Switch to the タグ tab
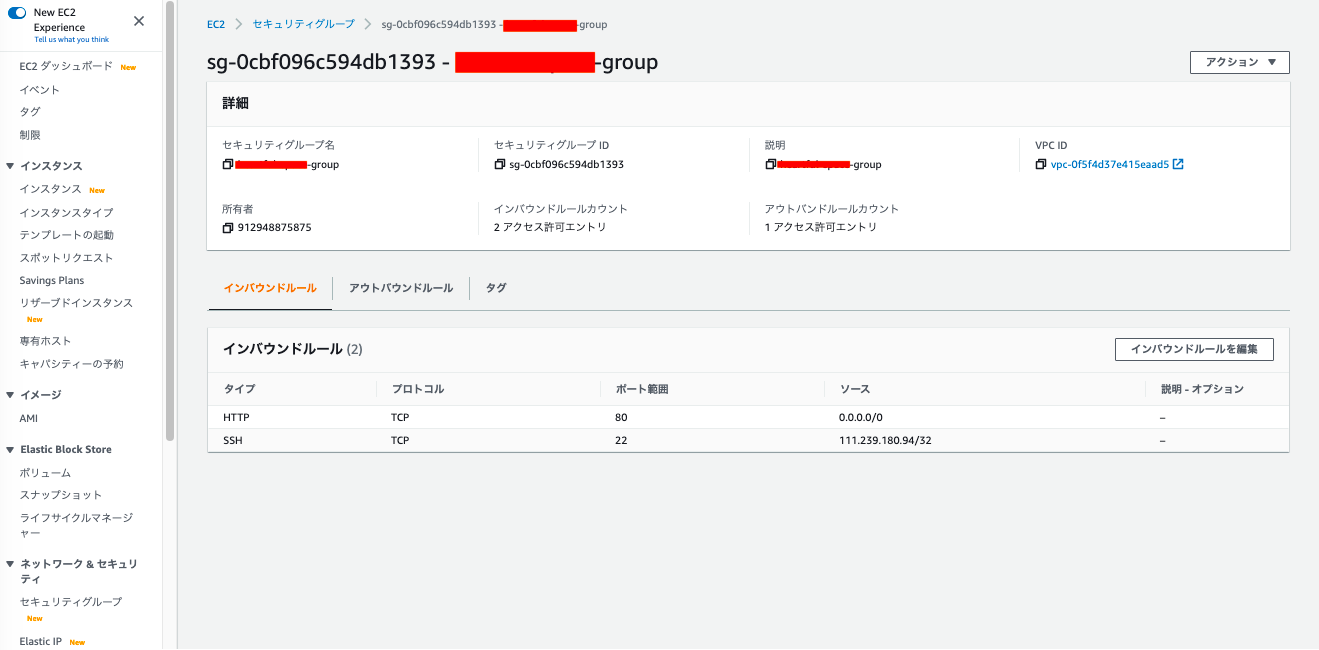The height and width of the screenshot is (650, 1319). (x=496, y=288)
